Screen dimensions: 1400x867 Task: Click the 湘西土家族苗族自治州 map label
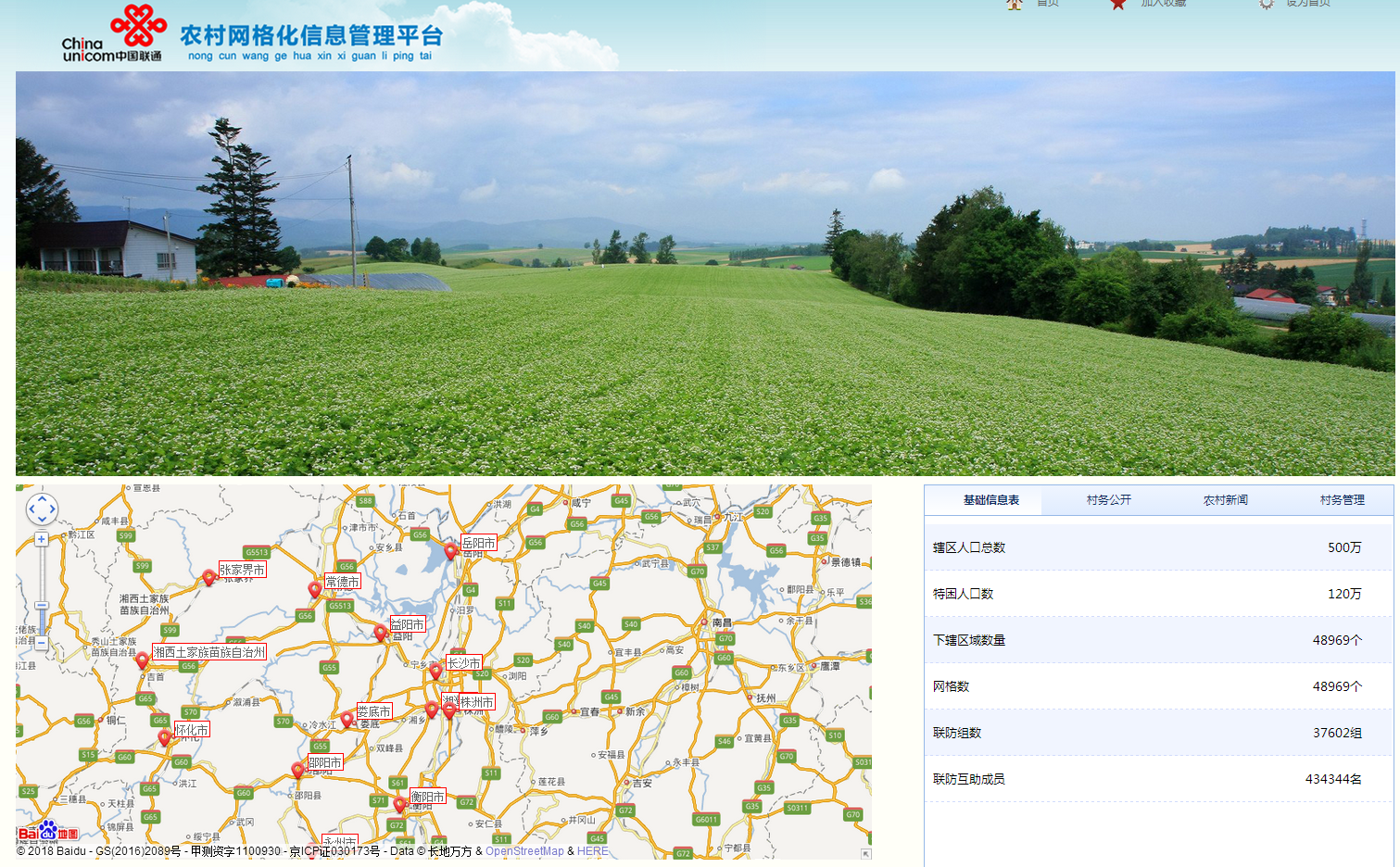209,652
